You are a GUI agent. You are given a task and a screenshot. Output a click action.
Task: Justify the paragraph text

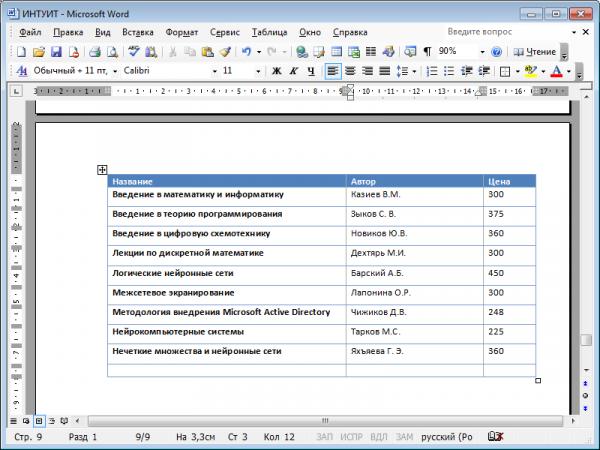[385, 71]
